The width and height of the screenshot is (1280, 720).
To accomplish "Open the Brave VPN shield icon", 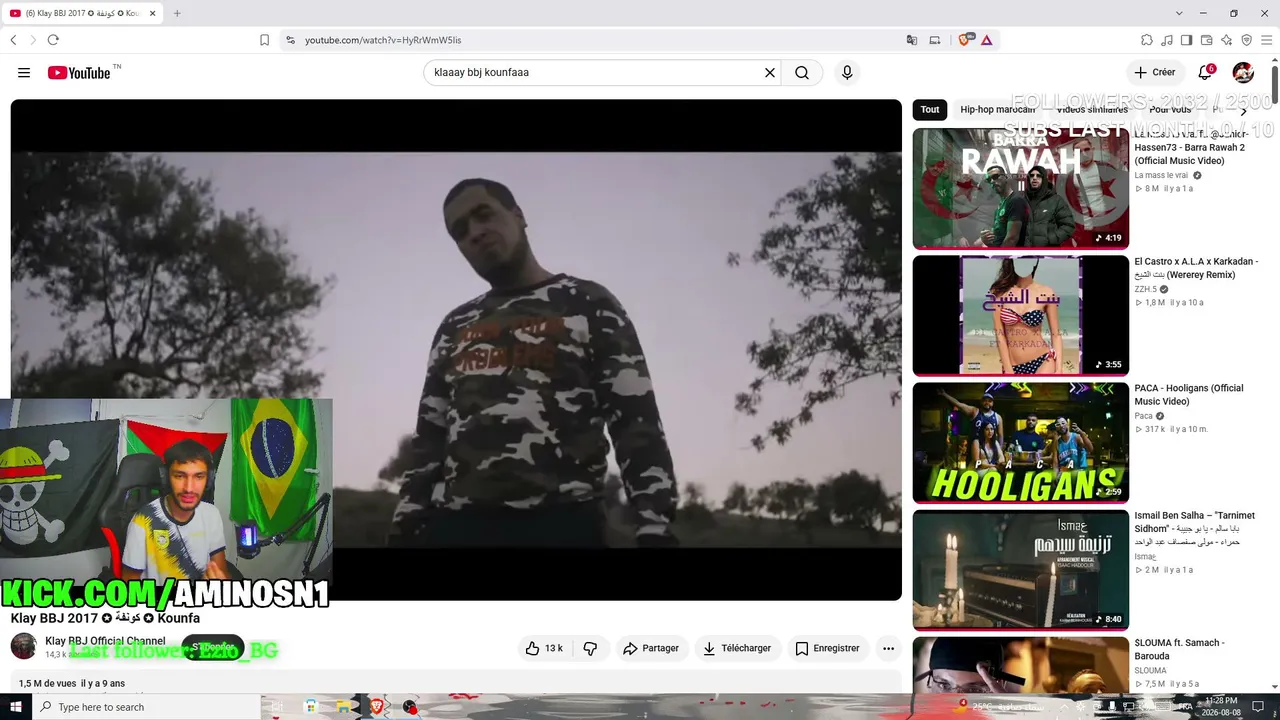I will tap(1246, 40).
